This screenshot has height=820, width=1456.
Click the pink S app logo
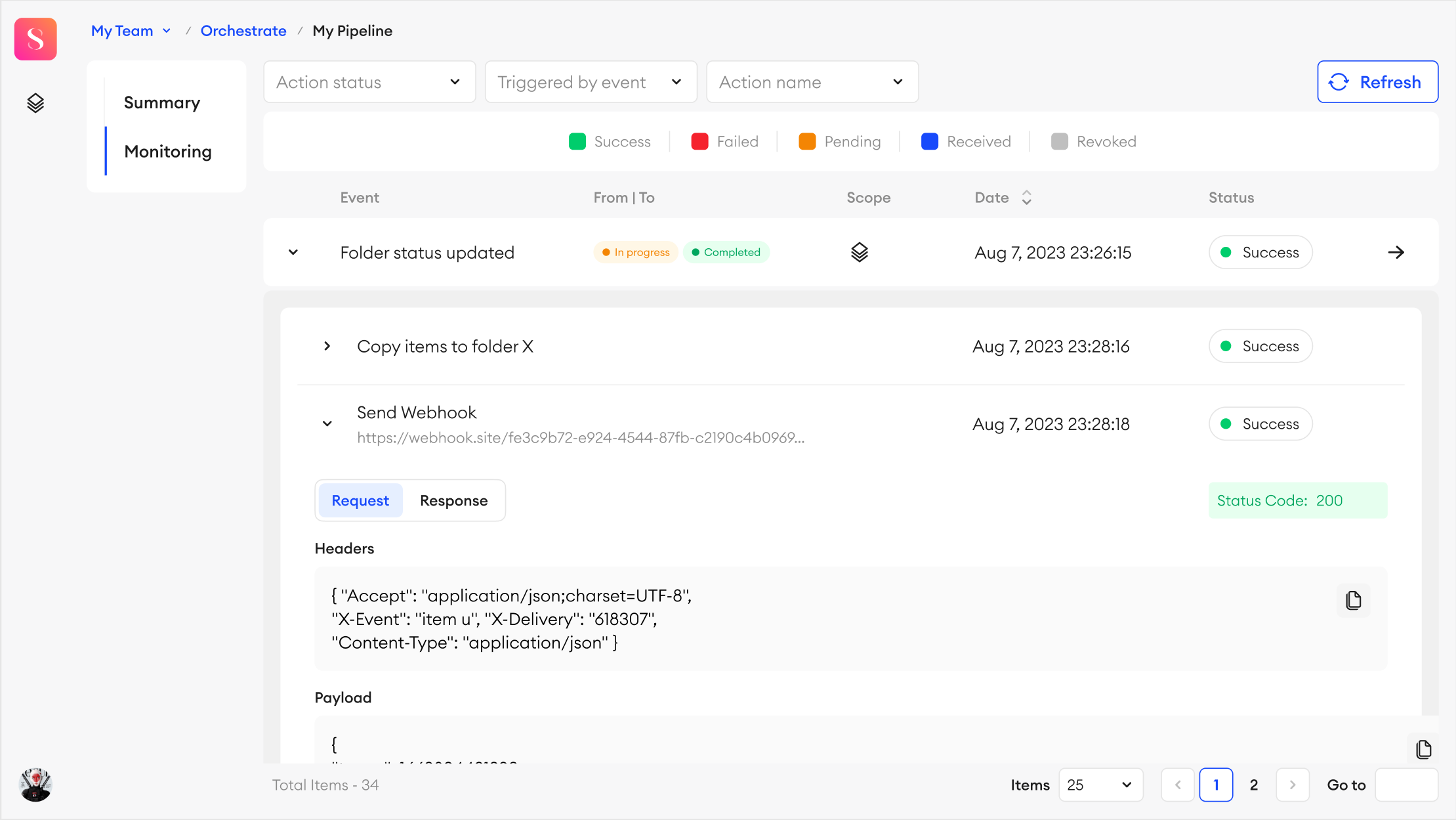coord(35,39)
